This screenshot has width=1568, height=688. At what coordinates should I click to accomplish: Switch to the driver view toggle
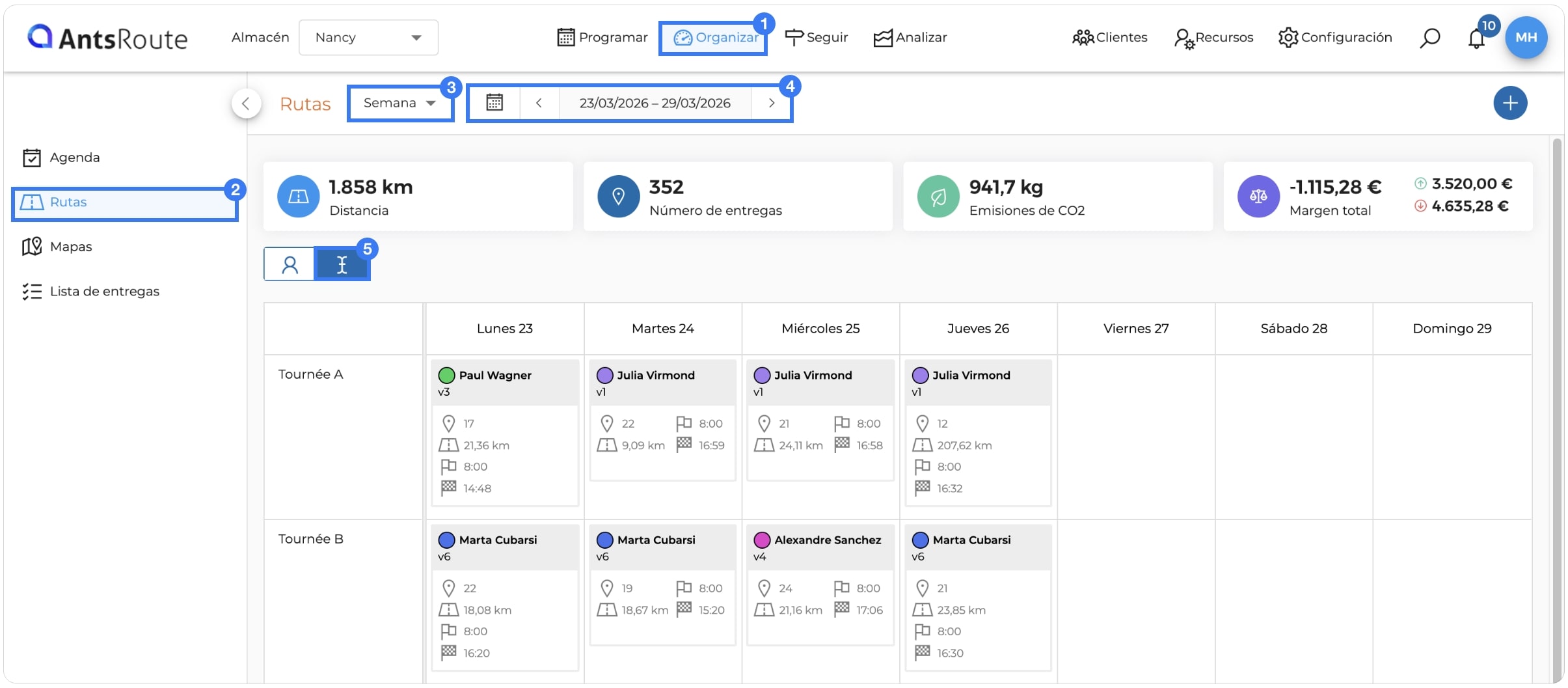290,264
